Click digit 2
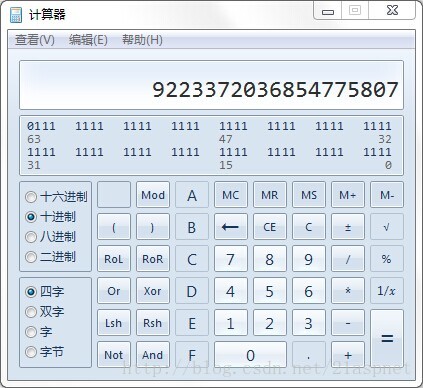 [270, 323]
